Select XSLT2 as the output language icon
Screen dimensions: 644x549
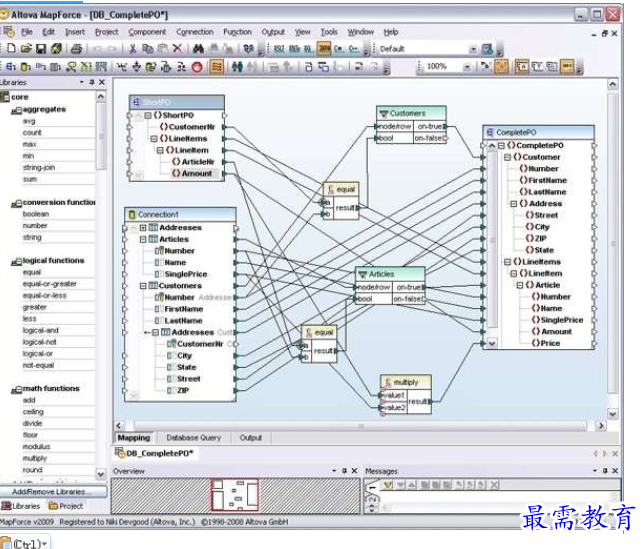pyautogui.click(x=294, y=48)
